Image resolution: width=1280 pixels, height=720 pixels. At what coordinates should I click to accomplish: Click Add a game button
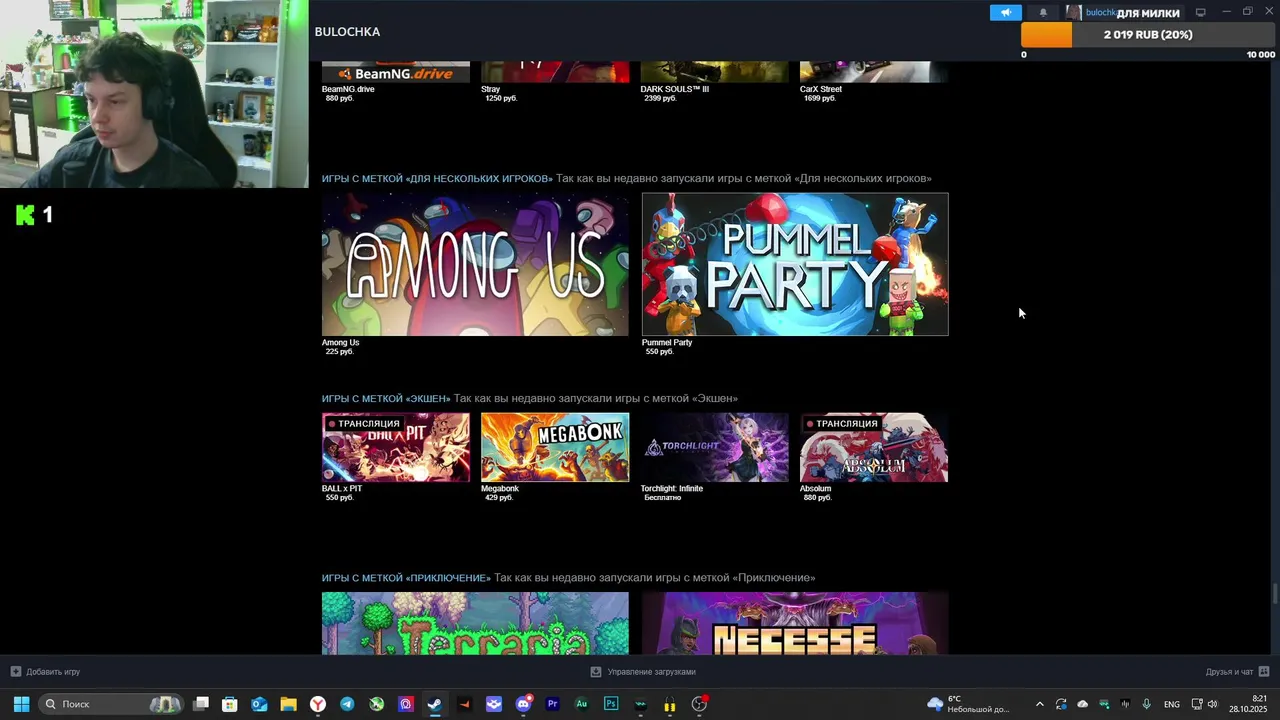45,672
